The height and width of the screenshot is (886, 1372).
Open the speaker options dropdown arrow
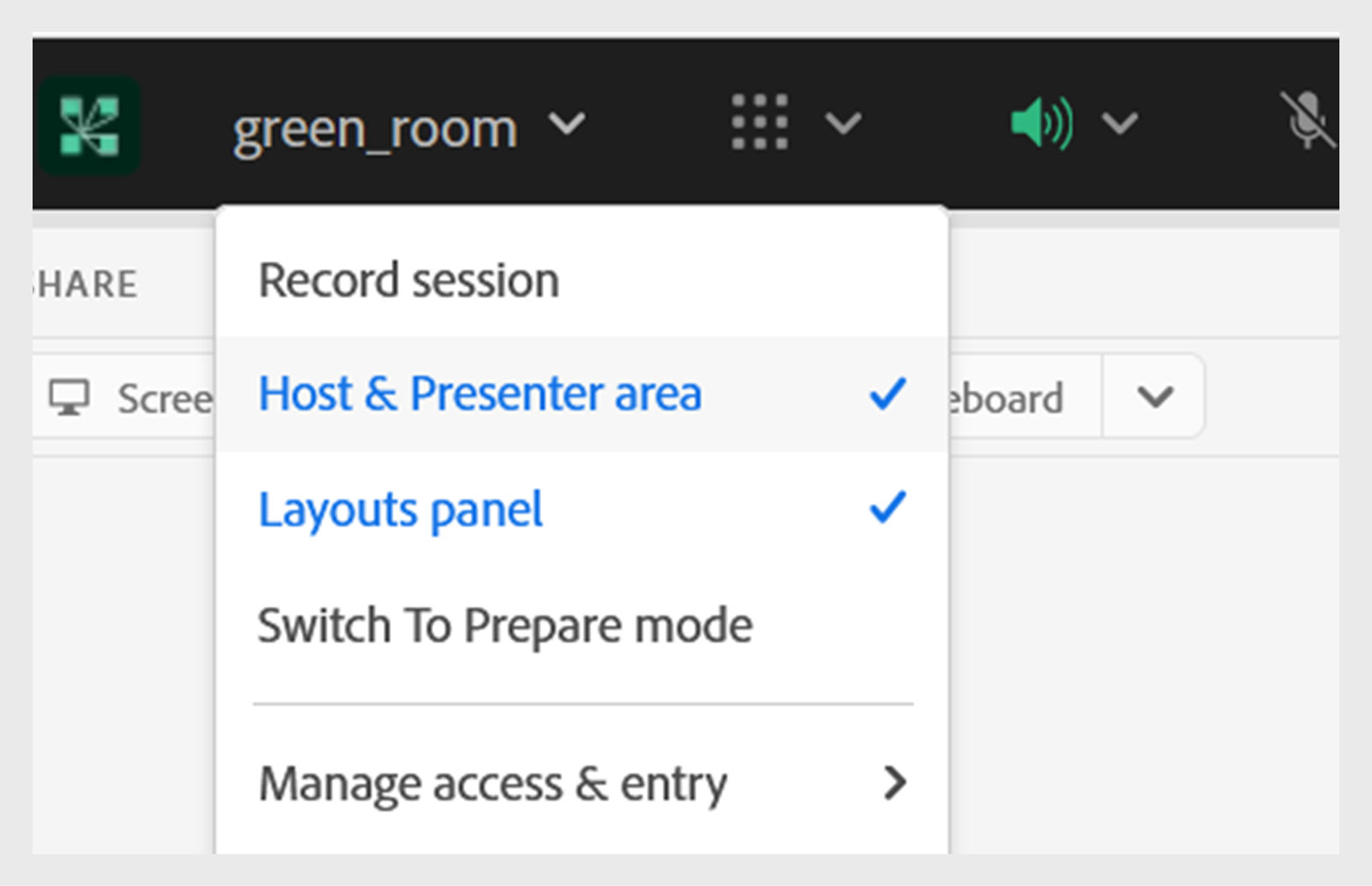(1120, 124)
